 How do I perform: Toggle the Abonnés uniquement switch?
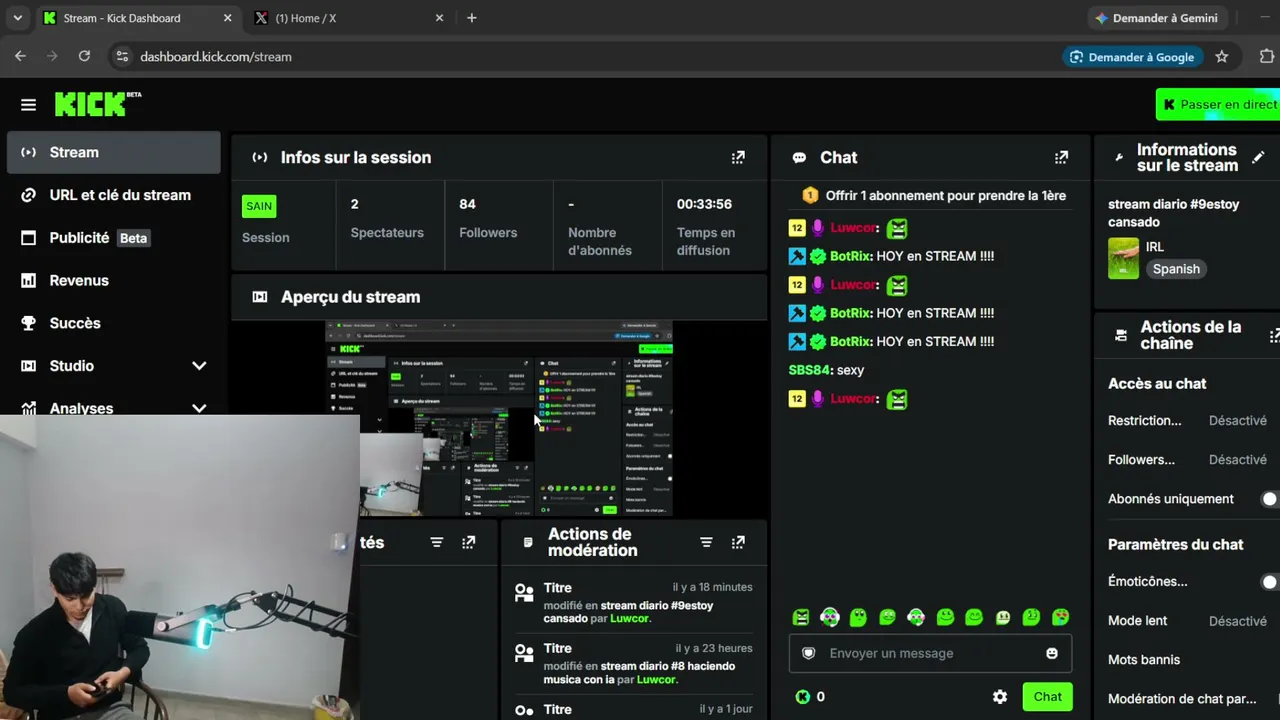click(1269, 499)
